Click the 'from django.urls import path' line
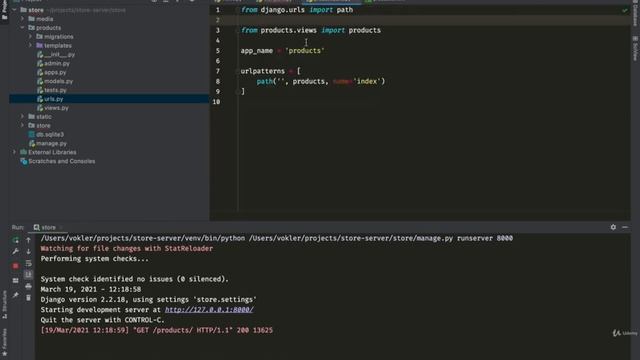640x360 pixels. point(297,10)
